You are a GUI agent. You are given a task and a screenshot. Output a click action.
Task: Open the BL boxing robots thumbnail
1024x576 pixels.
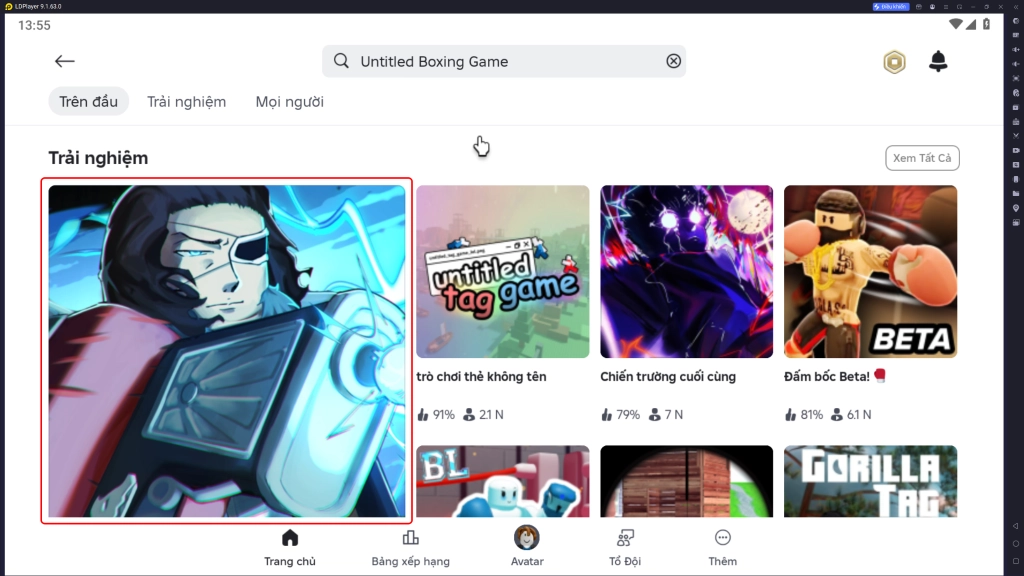[502, 481]
